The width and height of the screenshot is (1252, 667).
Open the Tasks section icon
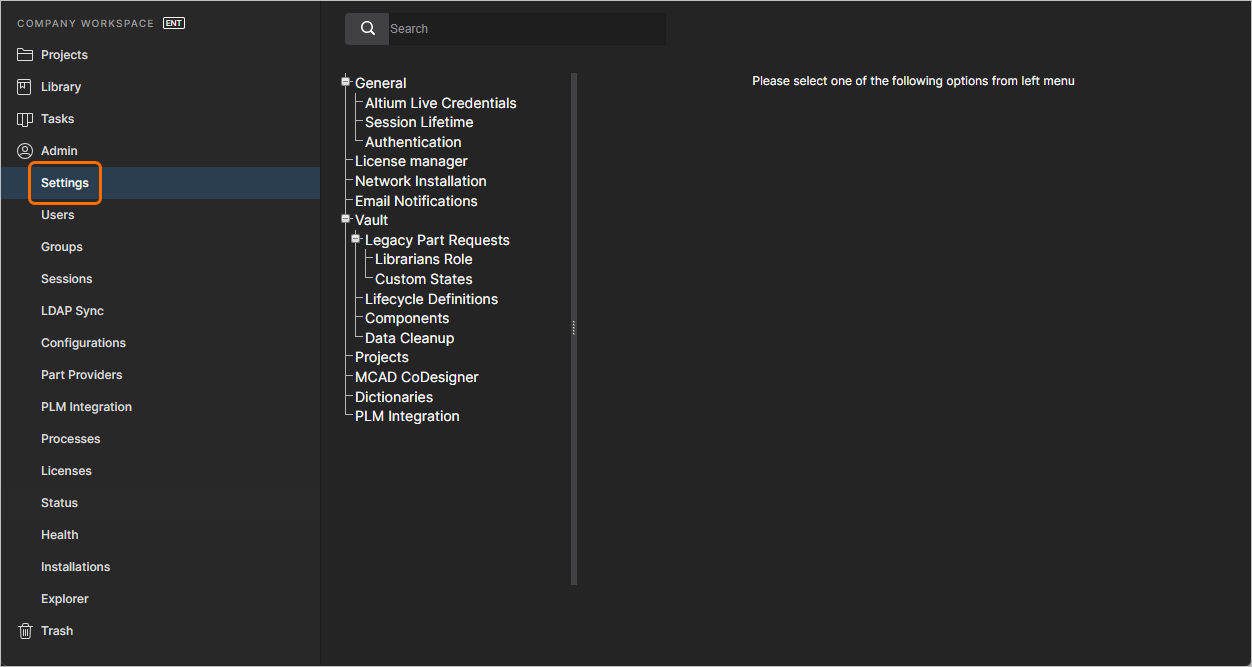pyautogui.click(x=25, y=118)
